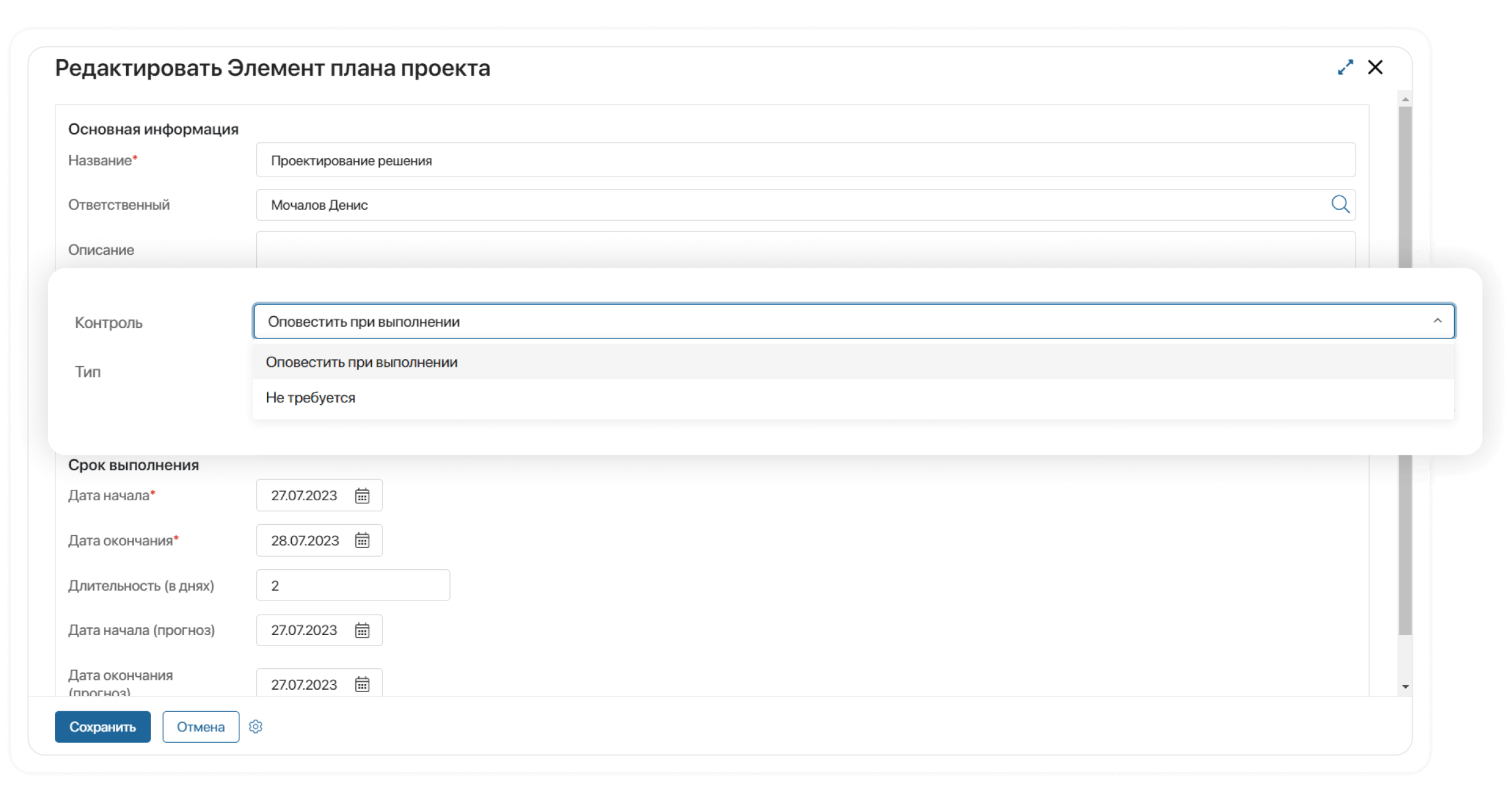The height and width of the screenshot is (806, 1512).
Task: Click the Длительность (в днях) field
Action: 353,585
